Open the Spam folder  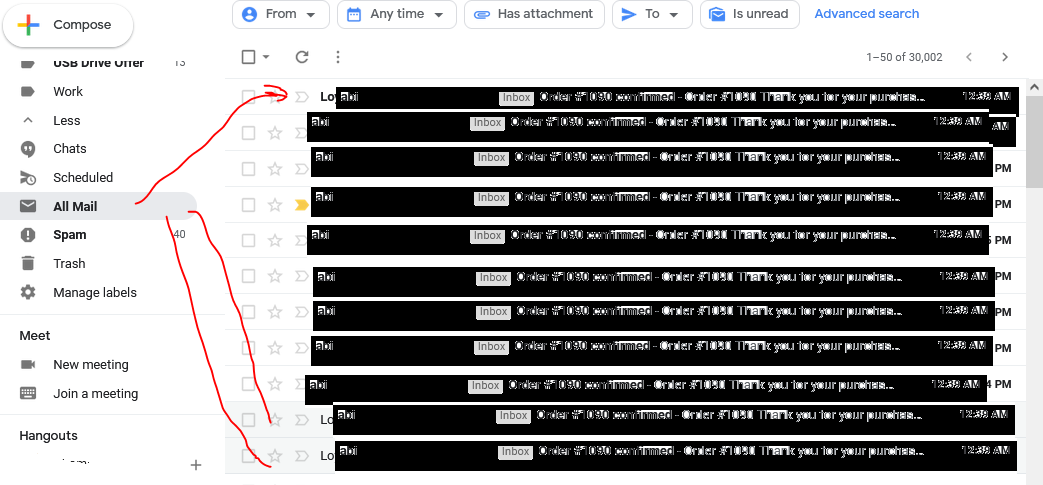[x=70, y=235]
